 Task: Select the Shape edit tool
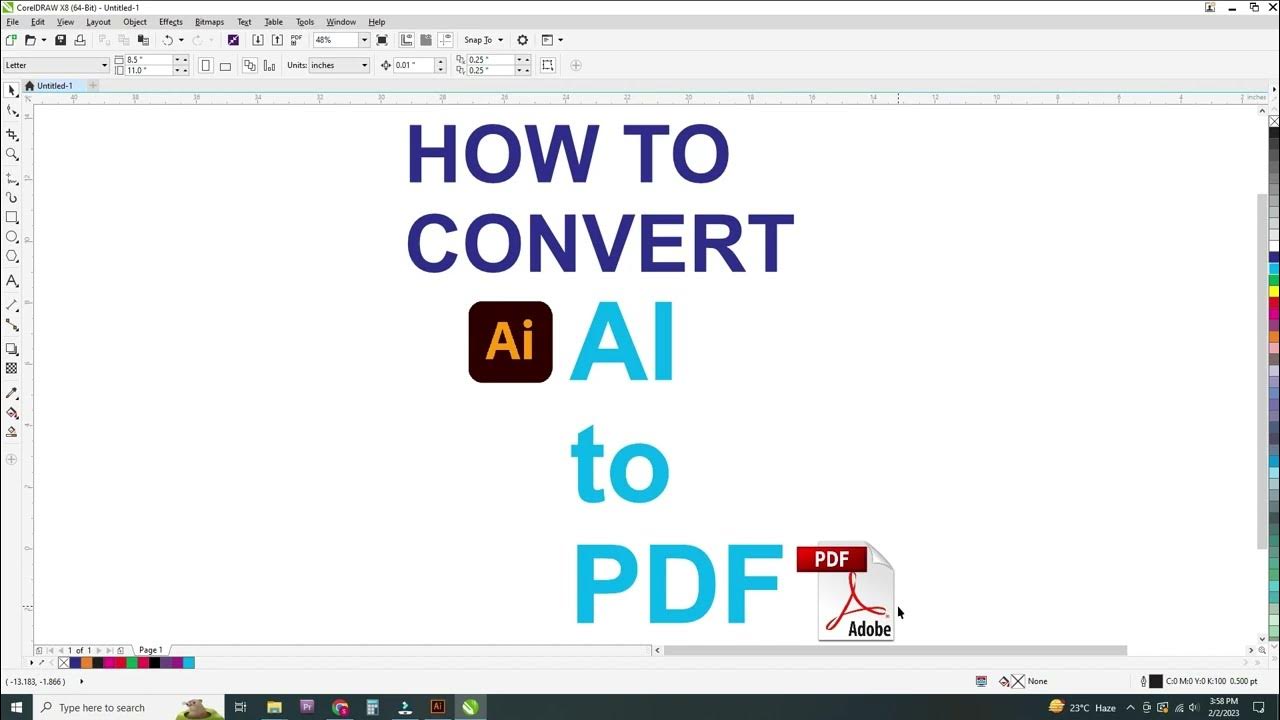click(12, 111)
